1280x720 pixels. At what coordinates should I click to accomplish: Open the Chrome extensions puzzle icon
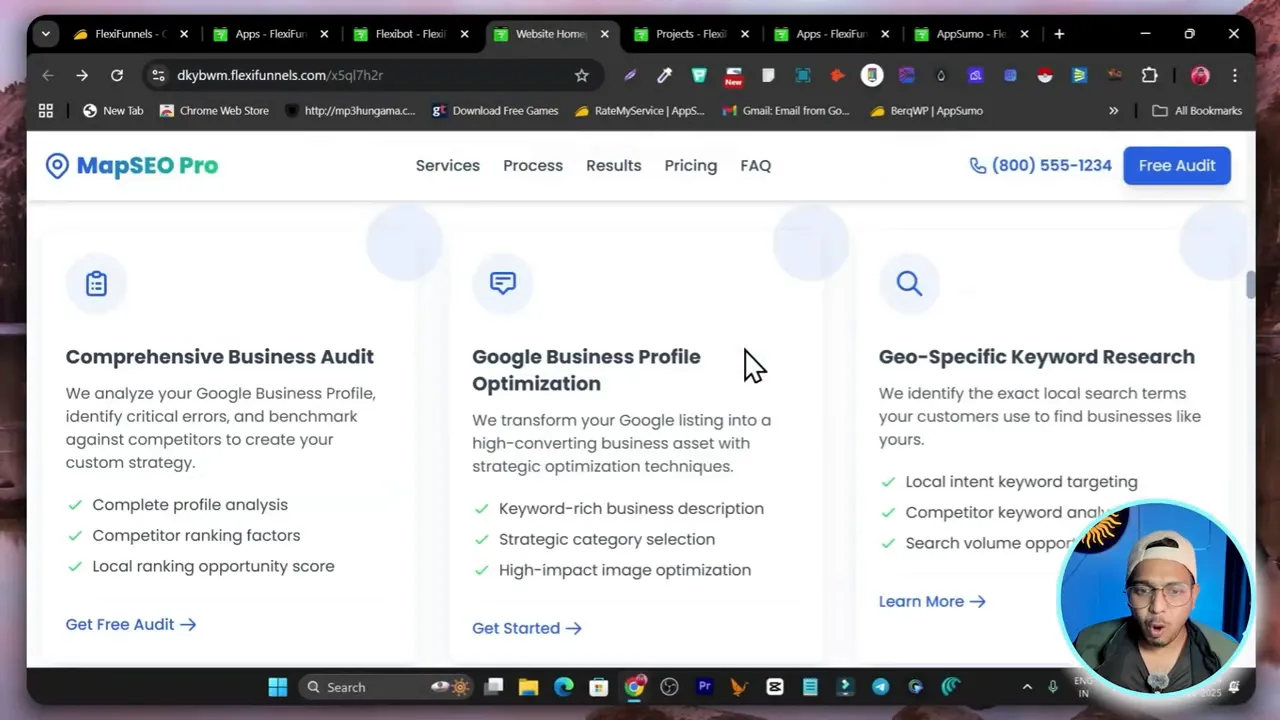tap(1149, 75)
